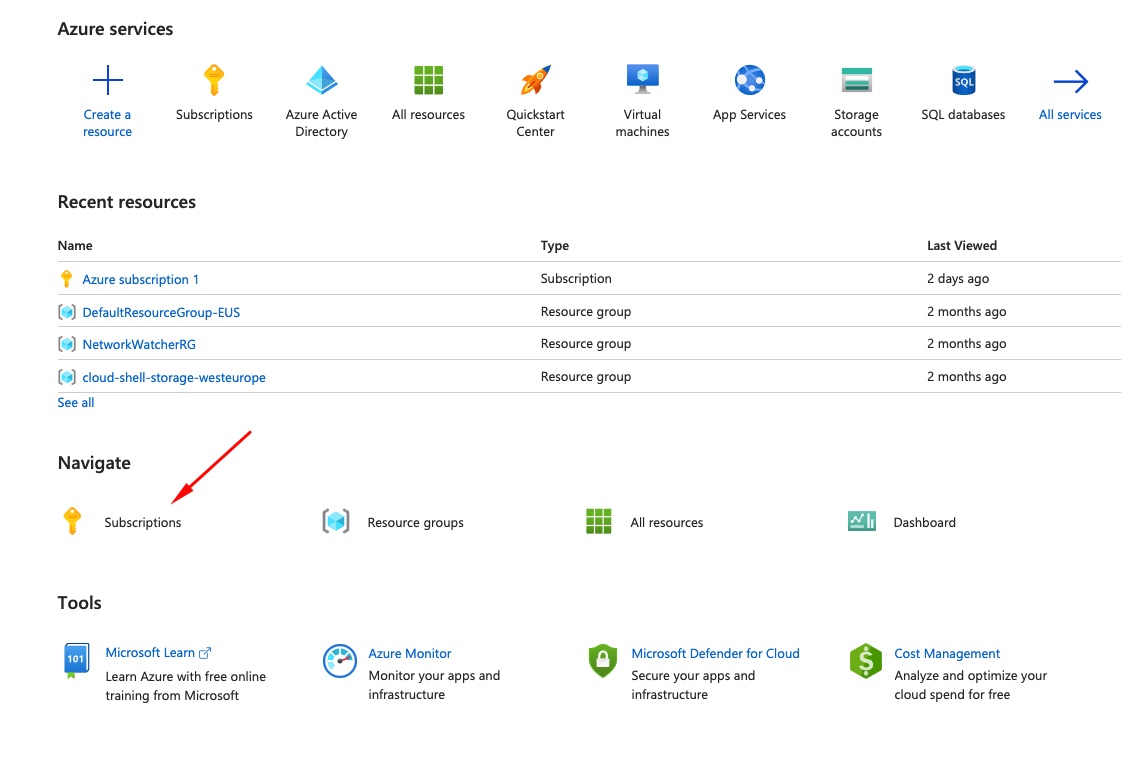The height and width of the screenshot is (767, 1138).
Task: Click key icon beside Azure subscription 1
Action: [x=67, y=279]
